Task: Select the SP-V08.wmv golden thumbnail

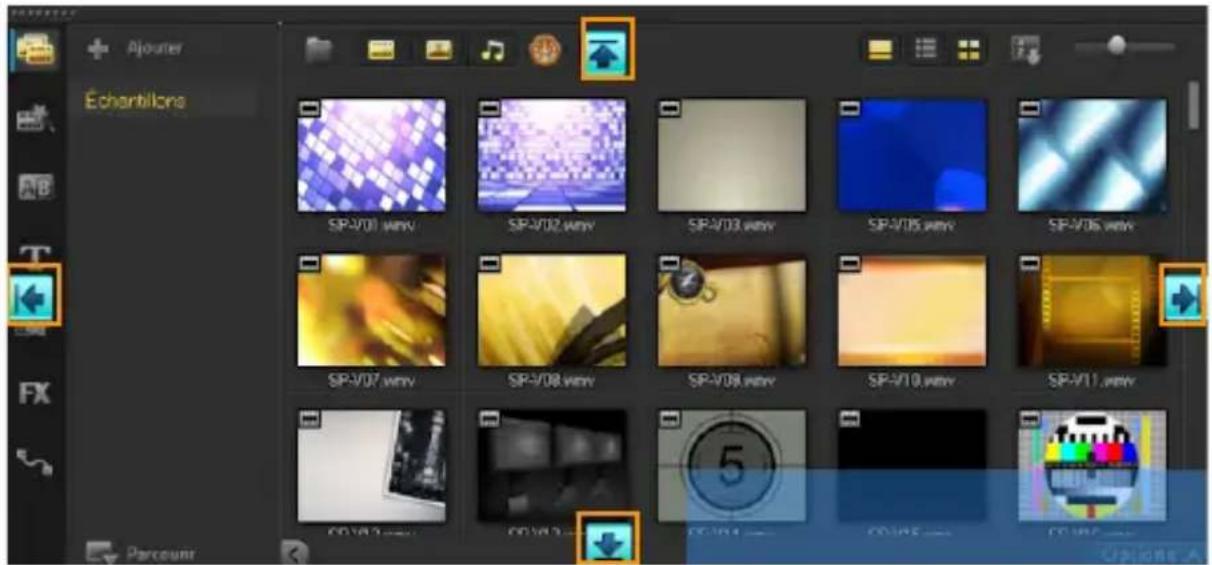Action: 552,309
